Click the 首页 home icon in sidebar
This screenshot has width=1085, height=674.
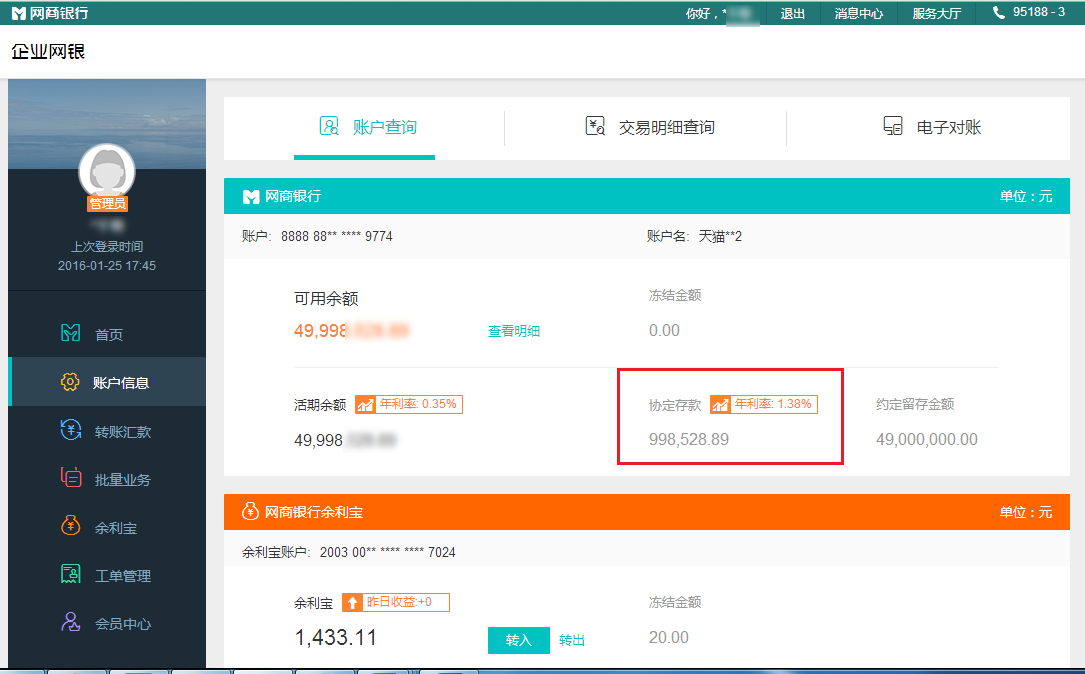(71, 333)
